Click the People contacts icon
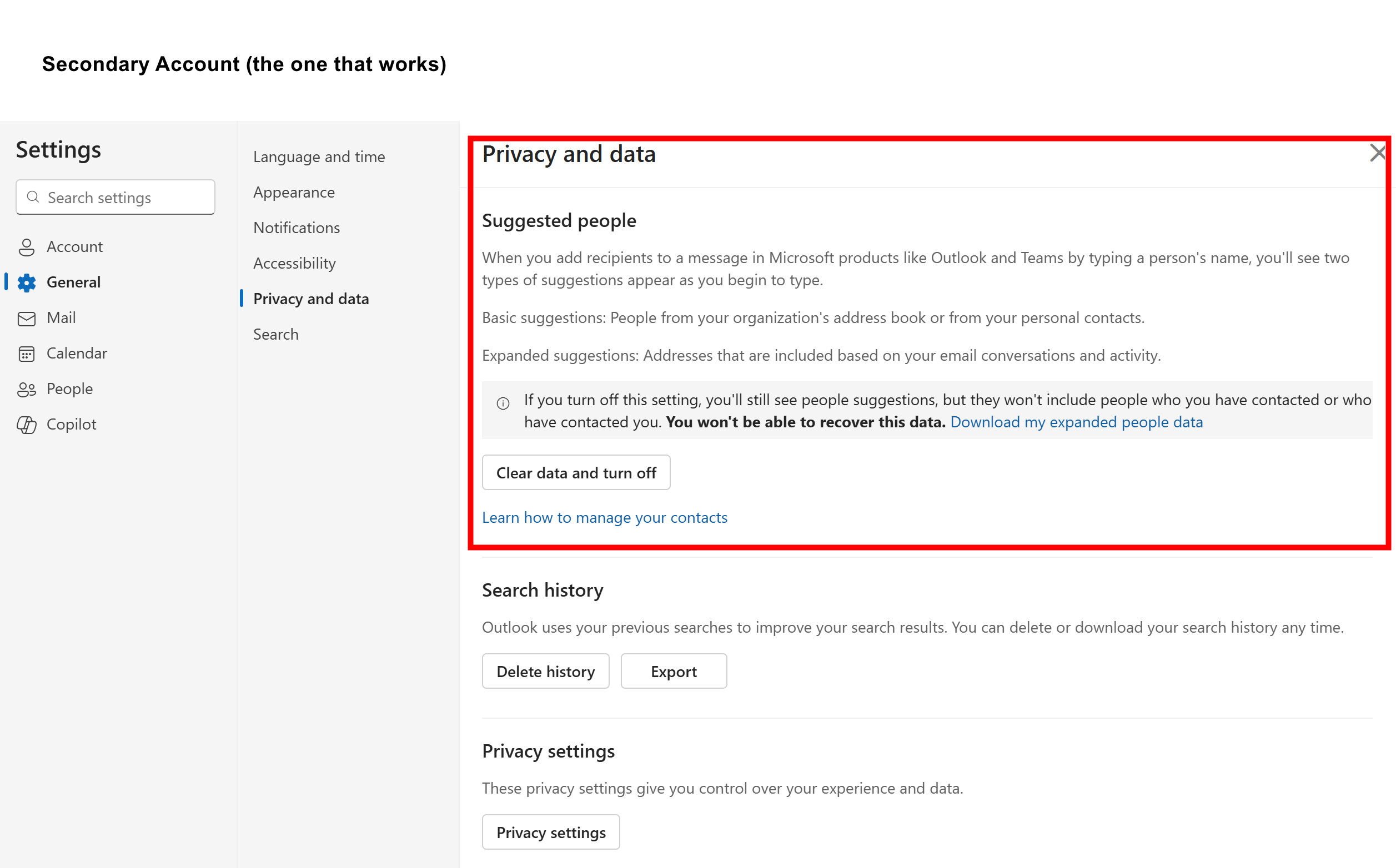The width and height of the screenshot is (1396, 868). coord(27,389)
